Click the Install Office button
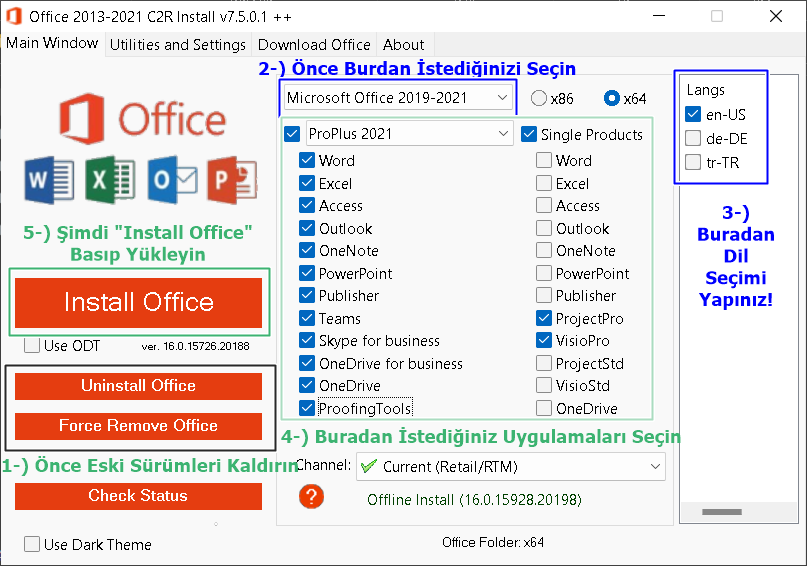This screenshot has width=807, height=566. click(x=138, y=303)
